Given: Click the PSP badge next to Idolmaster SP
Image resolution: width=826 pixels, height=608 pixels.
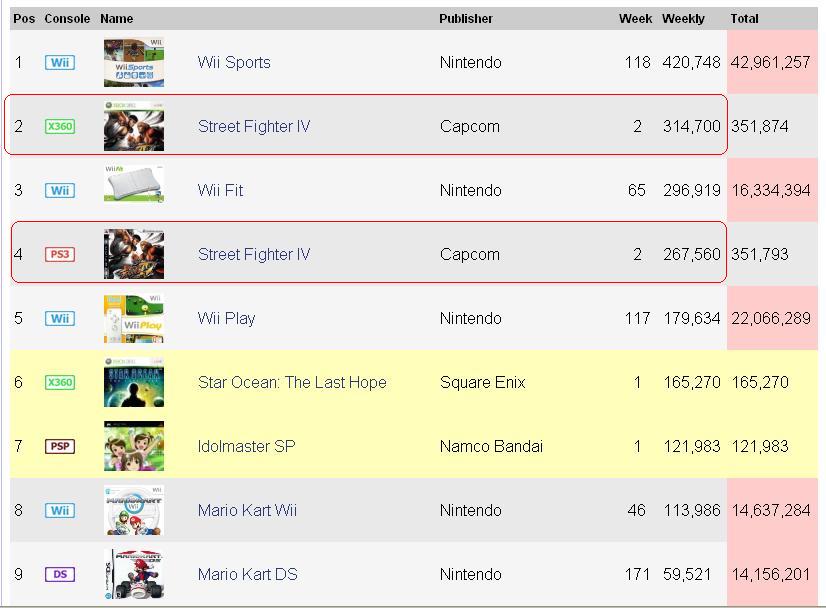Looking at the screenshot, I should tap(60, 446).
